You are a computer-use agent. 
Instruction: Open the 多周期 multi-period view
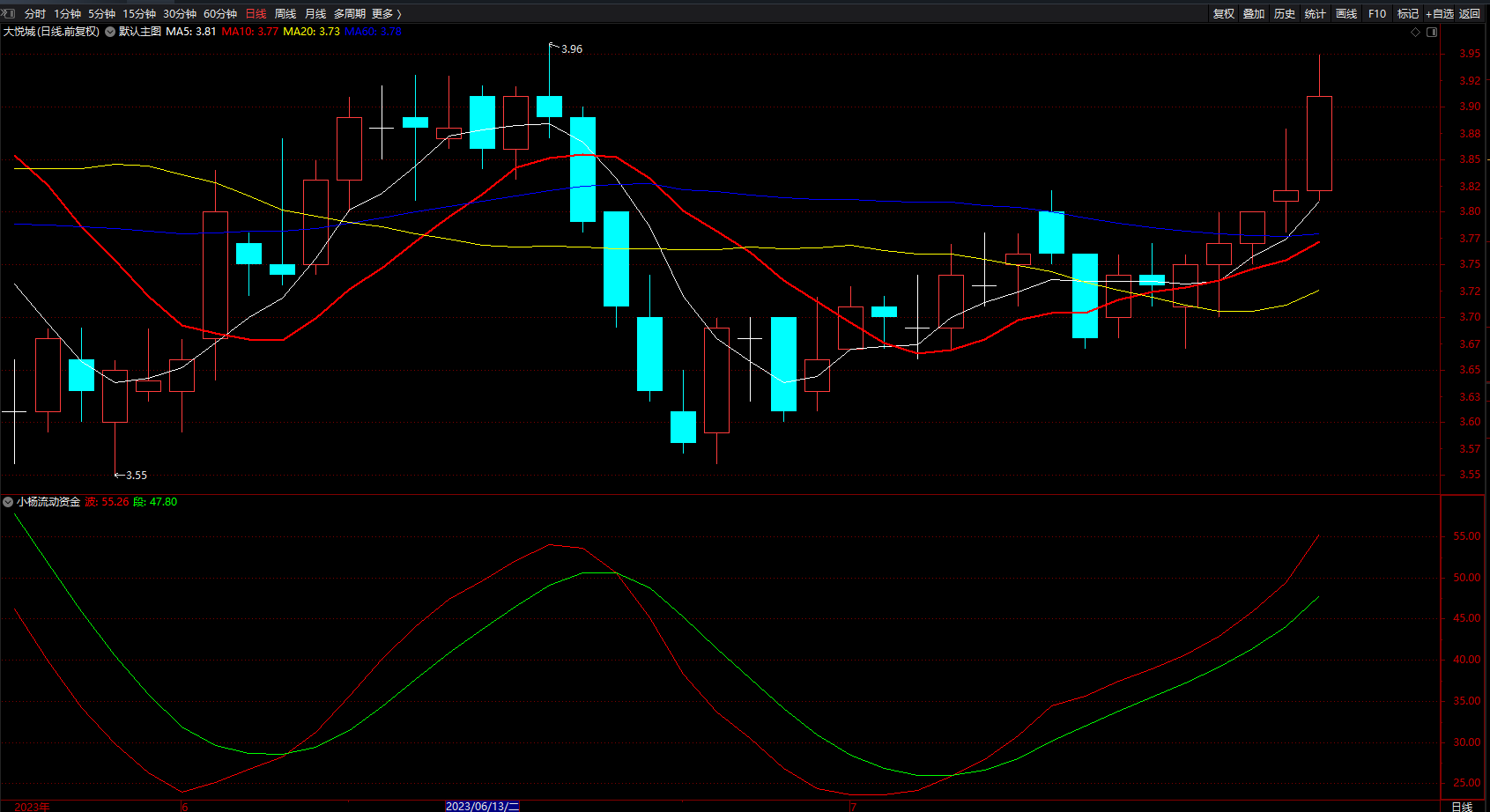(349, 14)
